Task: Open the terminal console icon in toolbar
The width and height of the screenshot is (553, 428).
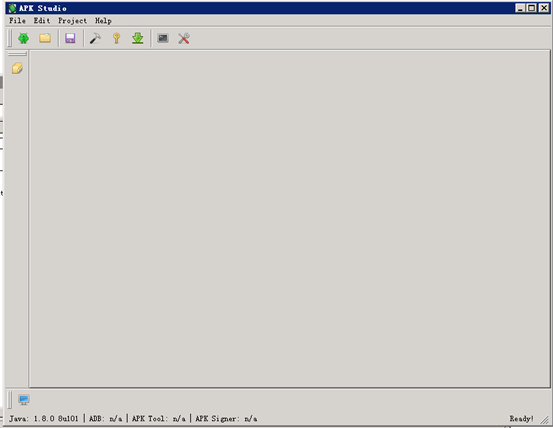Action: click(x=163, y=38)
